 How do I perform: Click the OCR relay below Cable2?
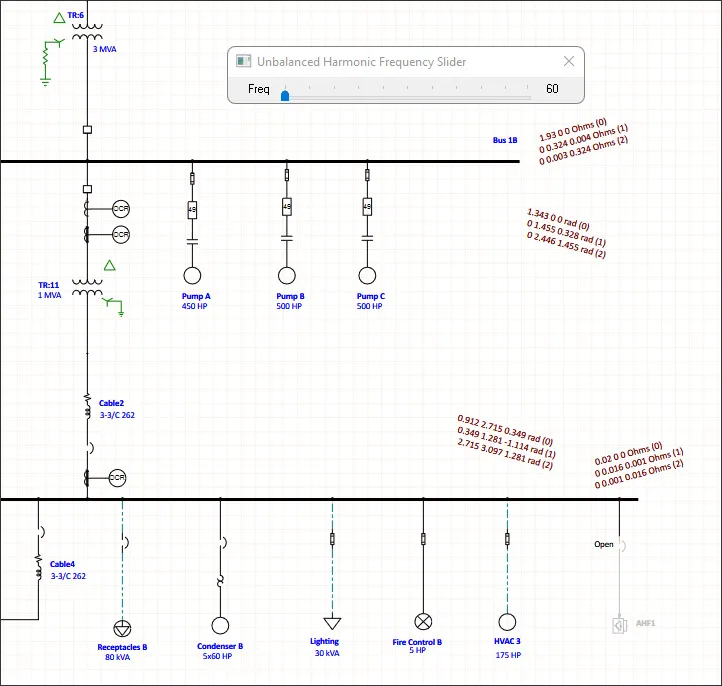click(x=117, y=477)
